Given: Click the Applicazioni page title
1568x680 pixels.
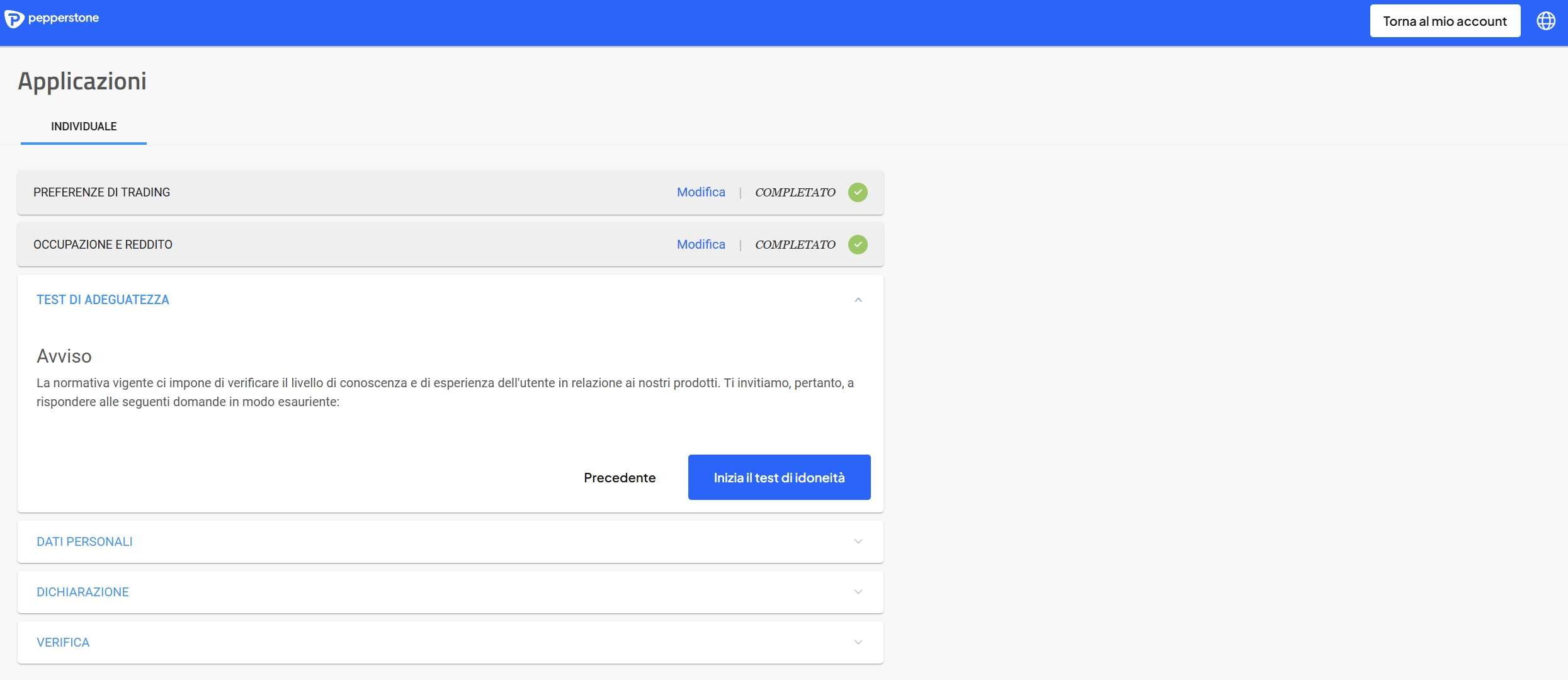Looking at the screenshot, I should 82,81.
